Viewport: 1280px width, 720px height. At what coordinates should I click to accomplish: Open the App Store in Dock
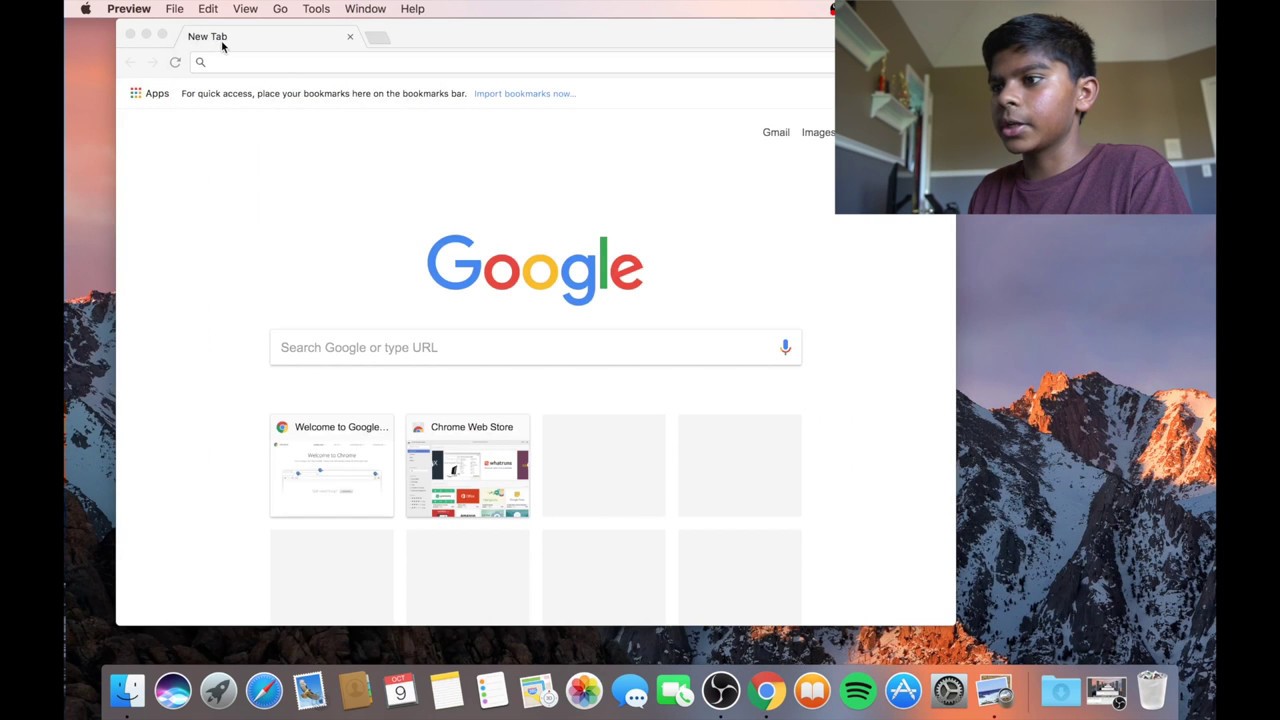[903, 691]
